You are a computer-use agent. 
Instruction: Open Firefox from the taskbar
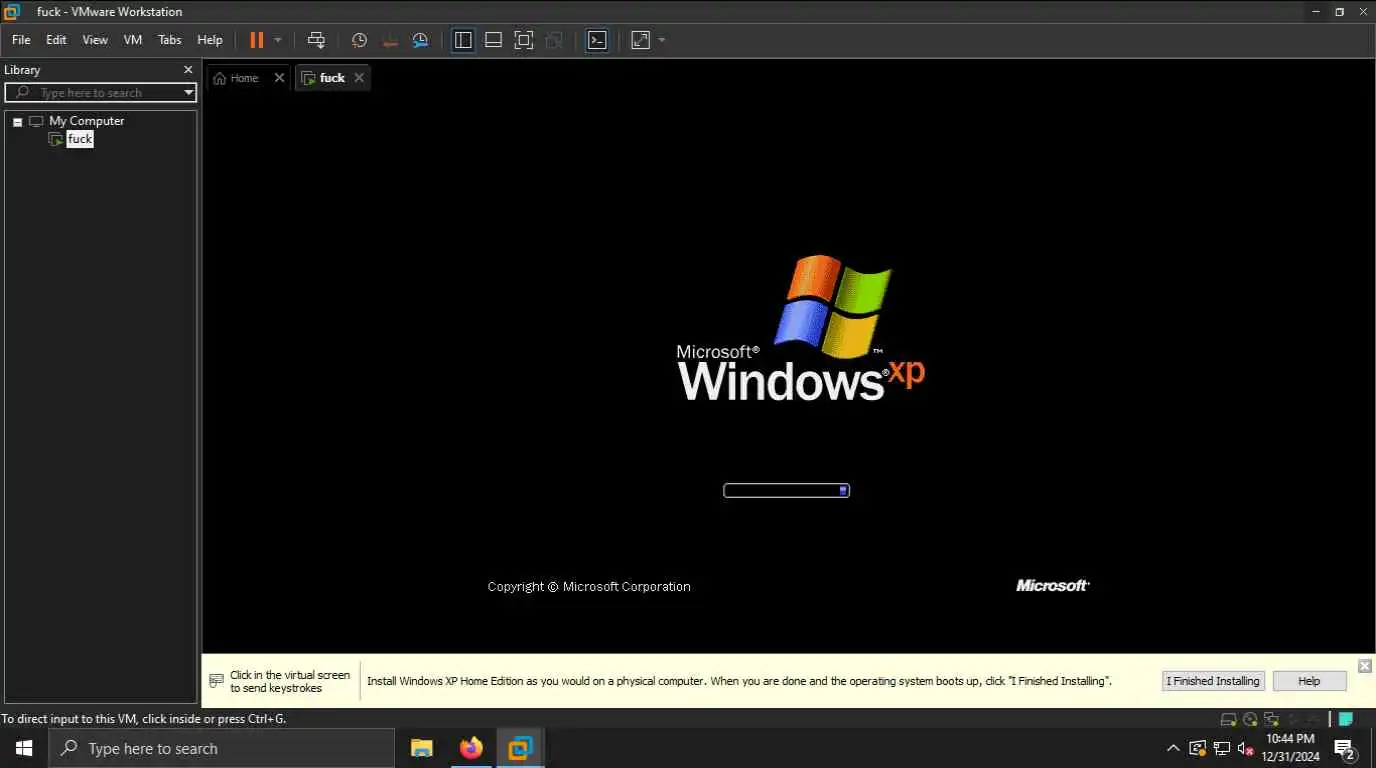click(471, 748)
